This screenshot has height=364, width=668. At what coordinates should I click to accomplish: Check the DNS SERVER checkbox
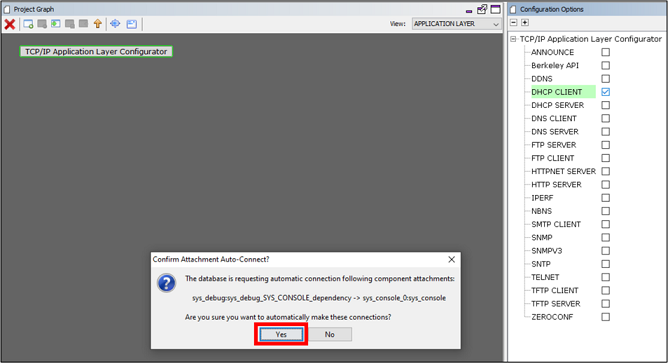[x=605, y=131]
